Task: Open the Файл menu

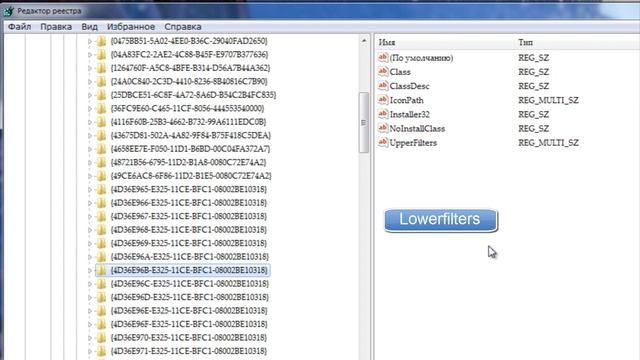Action: [x=20, y=27]
